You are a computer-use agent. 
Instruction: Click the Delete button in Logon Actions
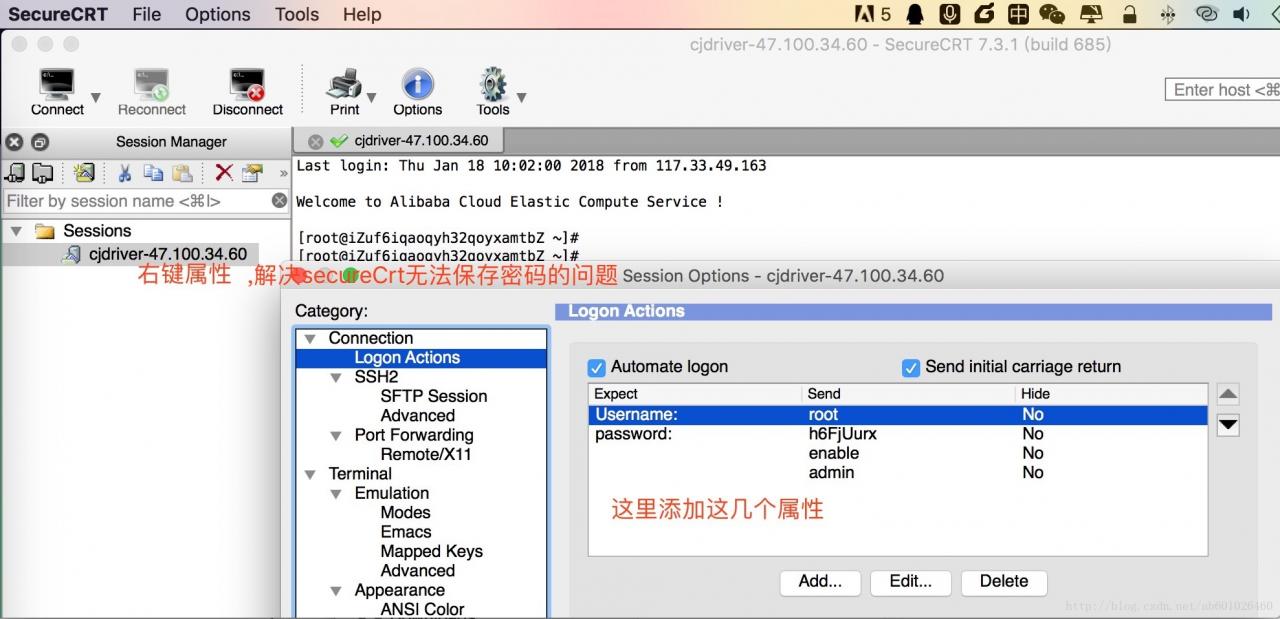(1004, 581)
